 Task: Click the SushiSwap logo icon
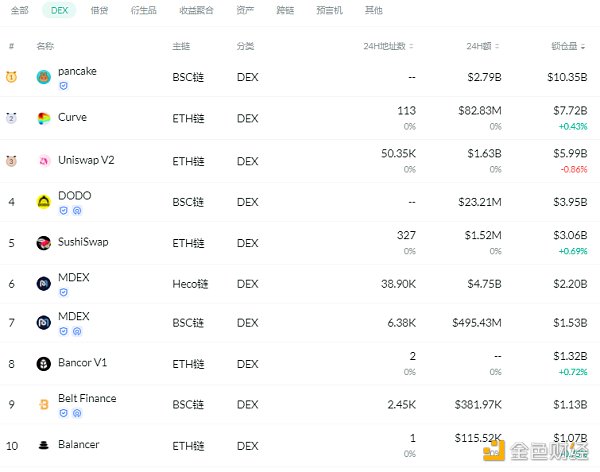44,243
